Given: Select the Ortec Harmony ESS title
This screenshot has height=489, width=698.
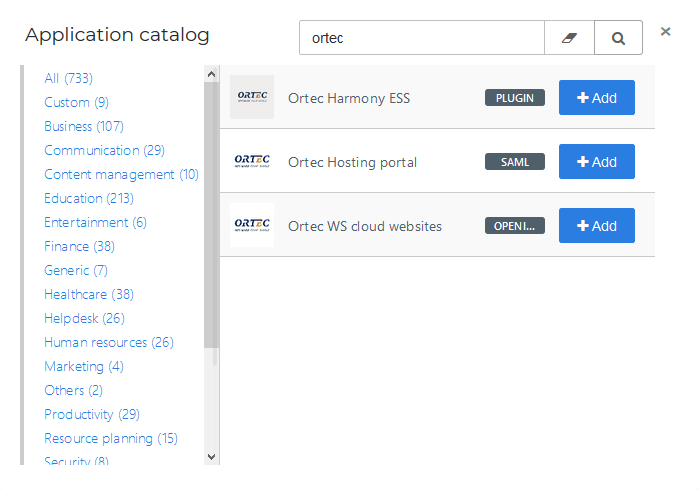Looking at the screenshot, I should [349, 98].
